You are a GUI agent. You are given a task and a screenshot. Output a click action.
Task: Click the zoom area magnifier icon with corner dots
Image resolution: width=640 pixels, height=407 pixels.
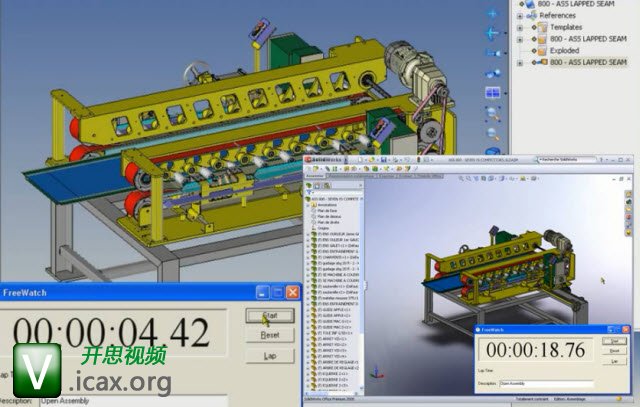(x=493, y=113)
